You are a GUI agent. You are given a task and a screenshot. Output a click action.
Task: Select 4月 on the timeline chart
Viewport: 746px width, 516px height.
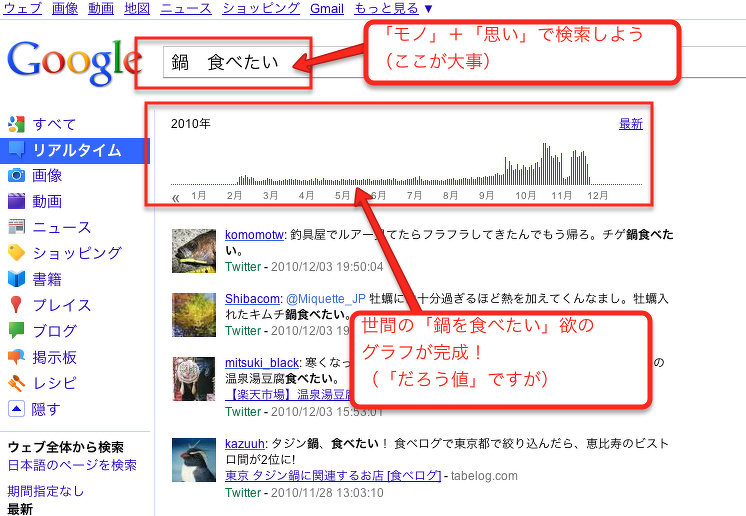pyautogui.click(x=306, y=195)
